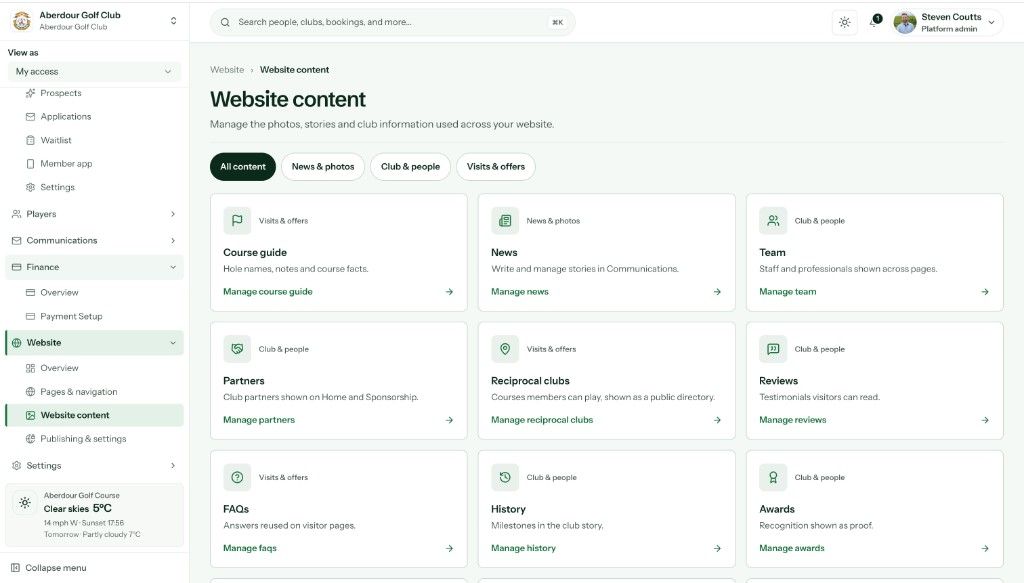1024x583 pixels.
Task: Click Manage history link
Action: click(x=523, y=548)
